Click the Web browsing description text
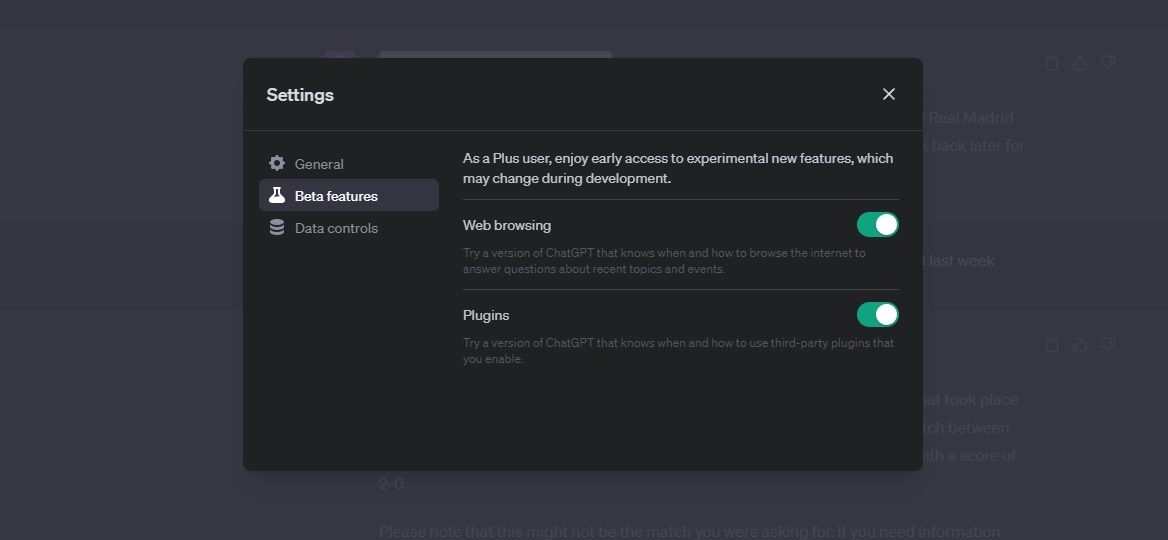1168x540 pixels. 664,261
